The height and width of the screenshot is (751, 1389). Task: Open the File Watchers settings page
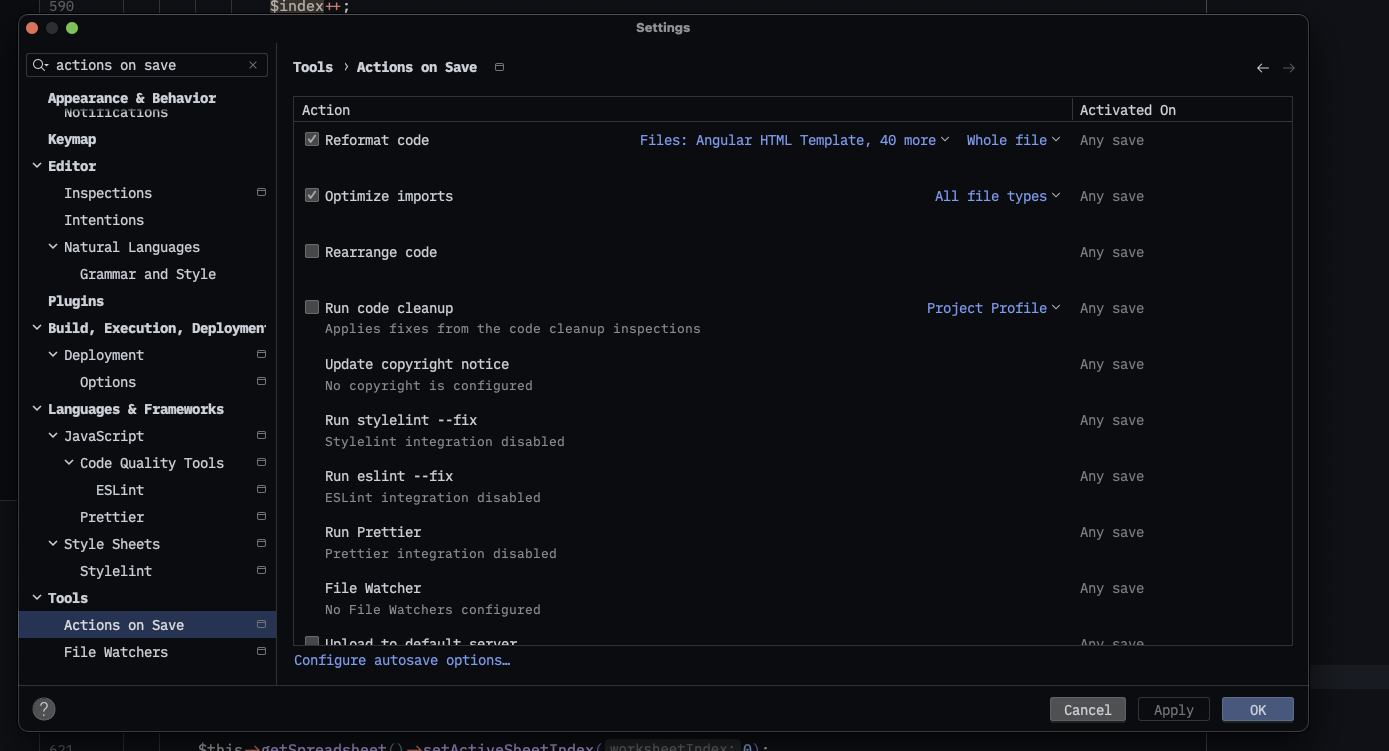pos(116,652)
